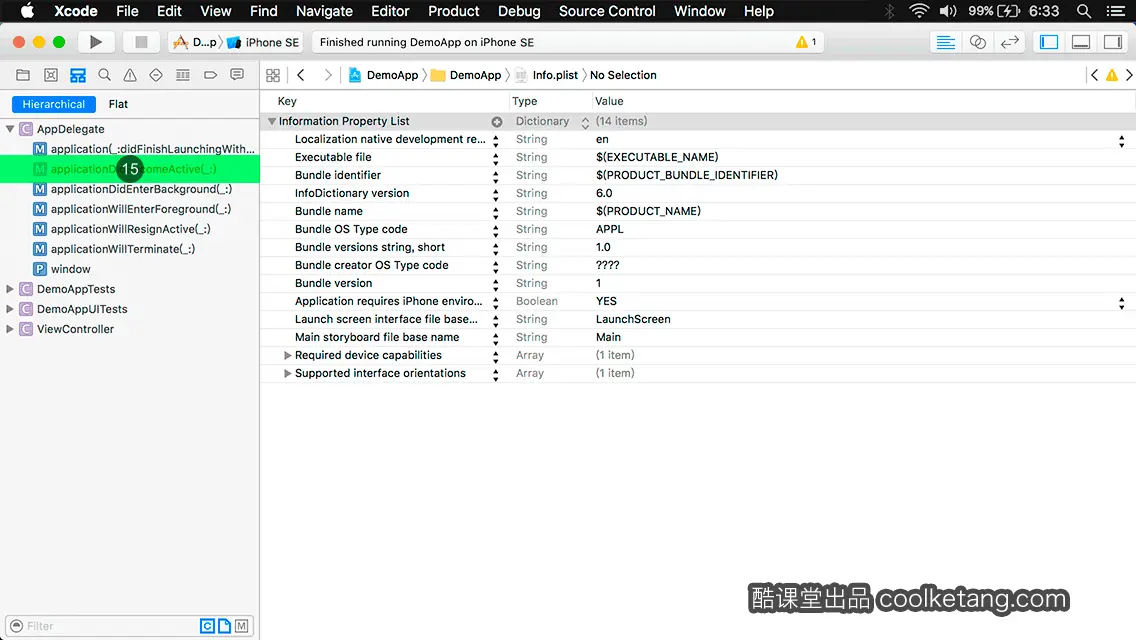Image resolution: width=1136 pixels, height=640 pixels.
Task: Open the related items grid menu
Action: coord(273,75)
